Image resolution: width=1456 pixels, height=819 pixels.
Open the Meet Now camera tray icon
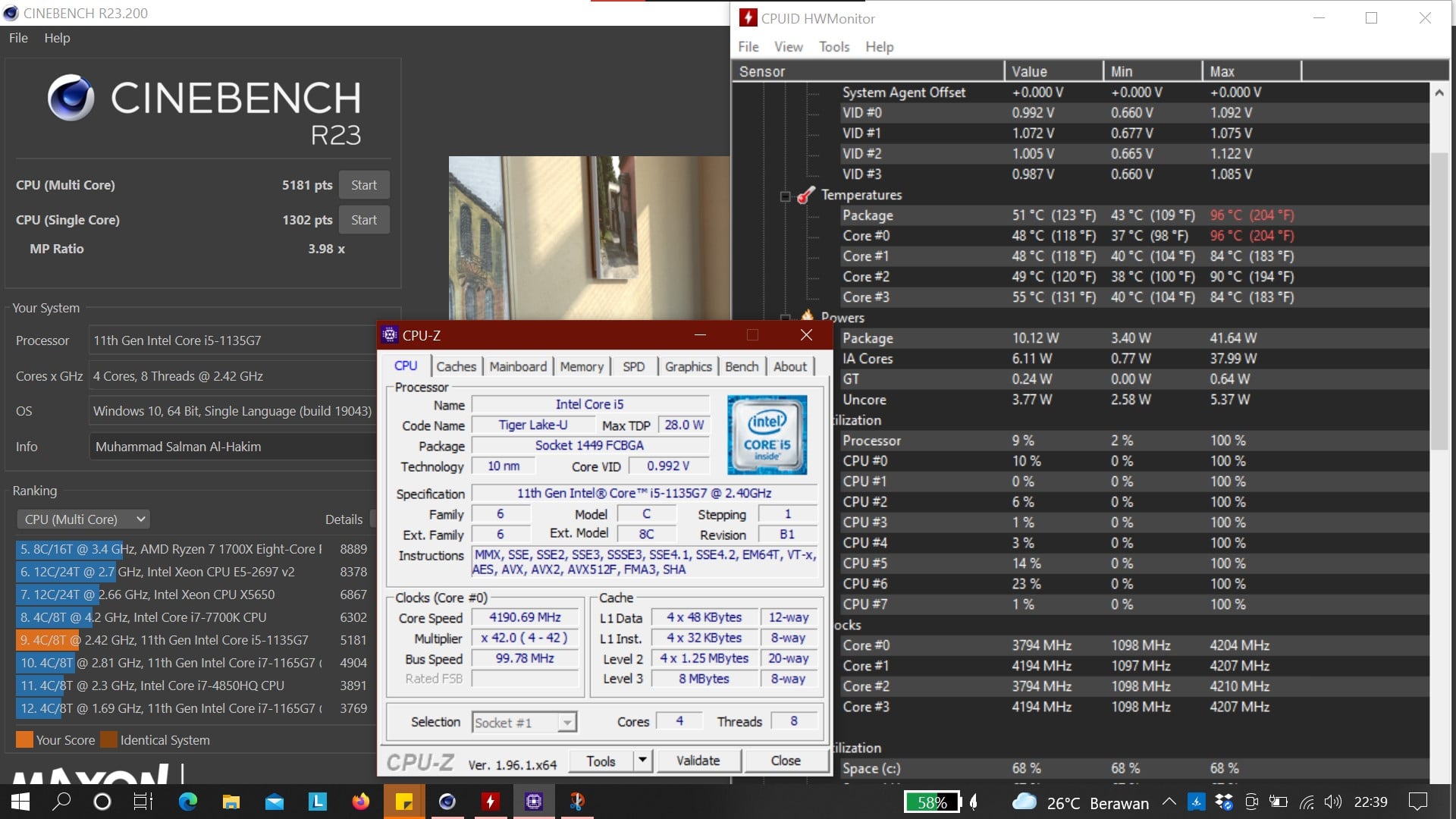point(1251,802)
